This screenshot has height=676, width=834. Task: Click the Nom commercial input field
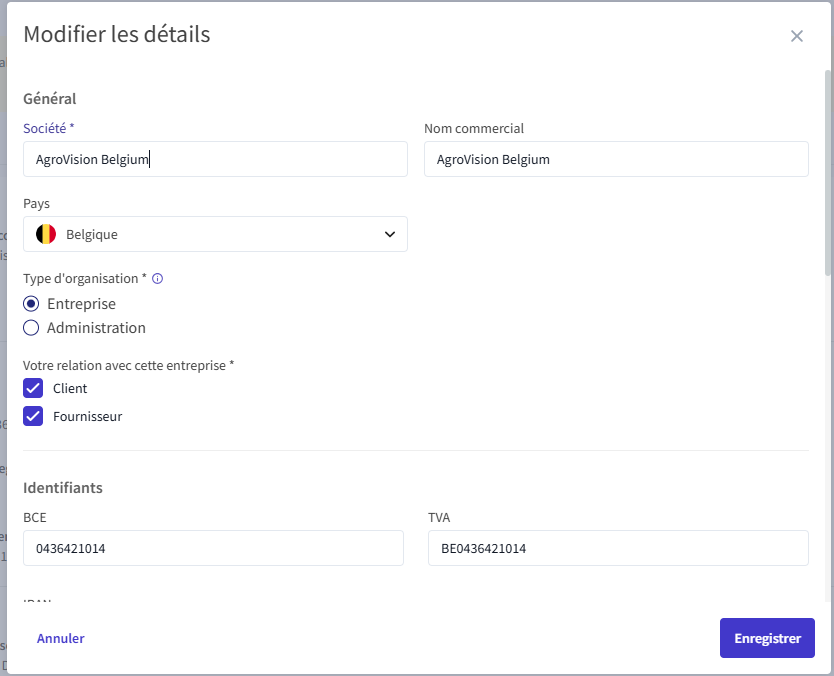pyautogui.click(x=616, y=159)
